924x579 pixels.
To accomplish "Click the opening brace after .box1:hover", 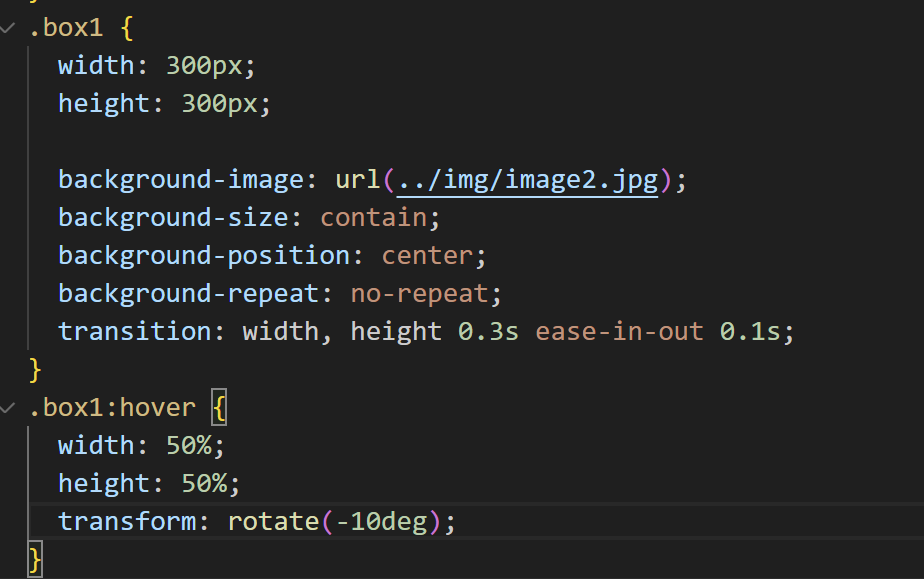I will [x=219, y=408].
